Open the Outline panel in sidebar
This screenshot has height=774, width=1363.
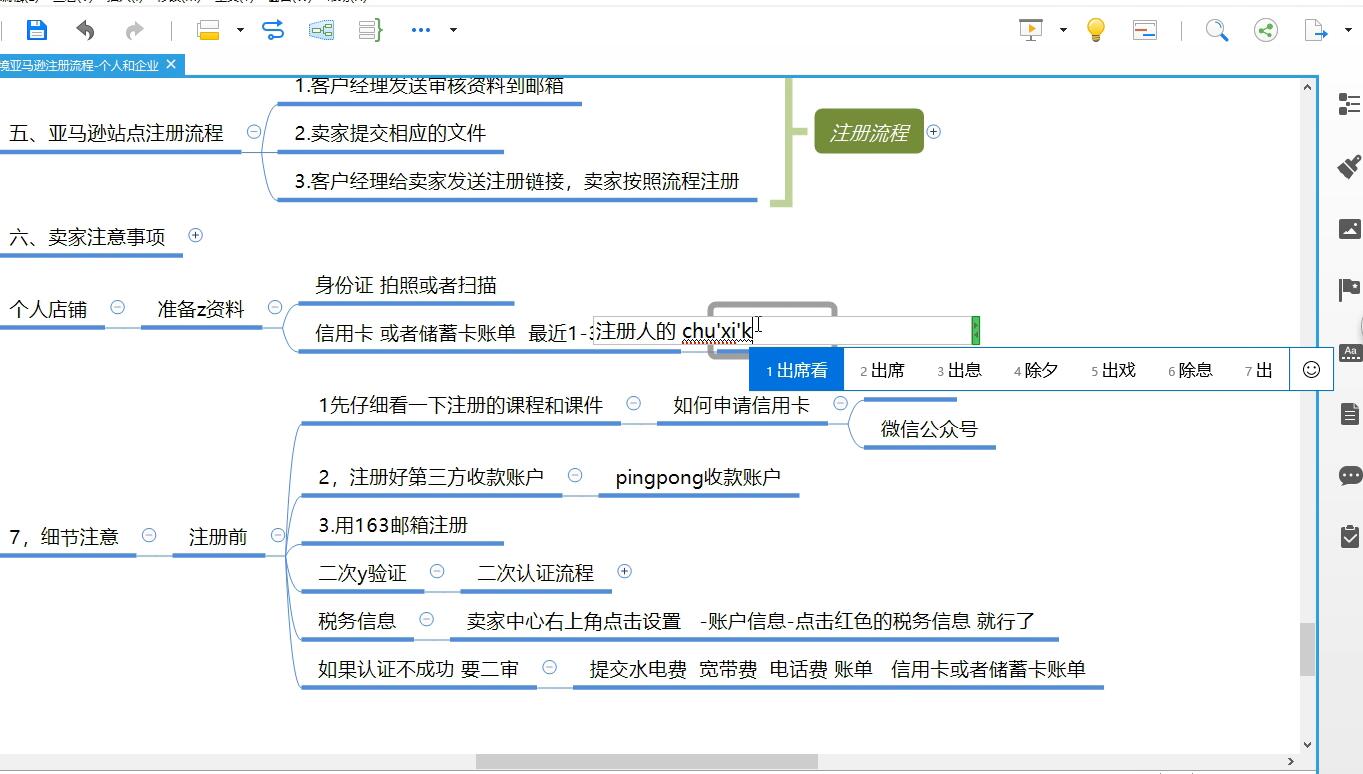point(1349,104)
